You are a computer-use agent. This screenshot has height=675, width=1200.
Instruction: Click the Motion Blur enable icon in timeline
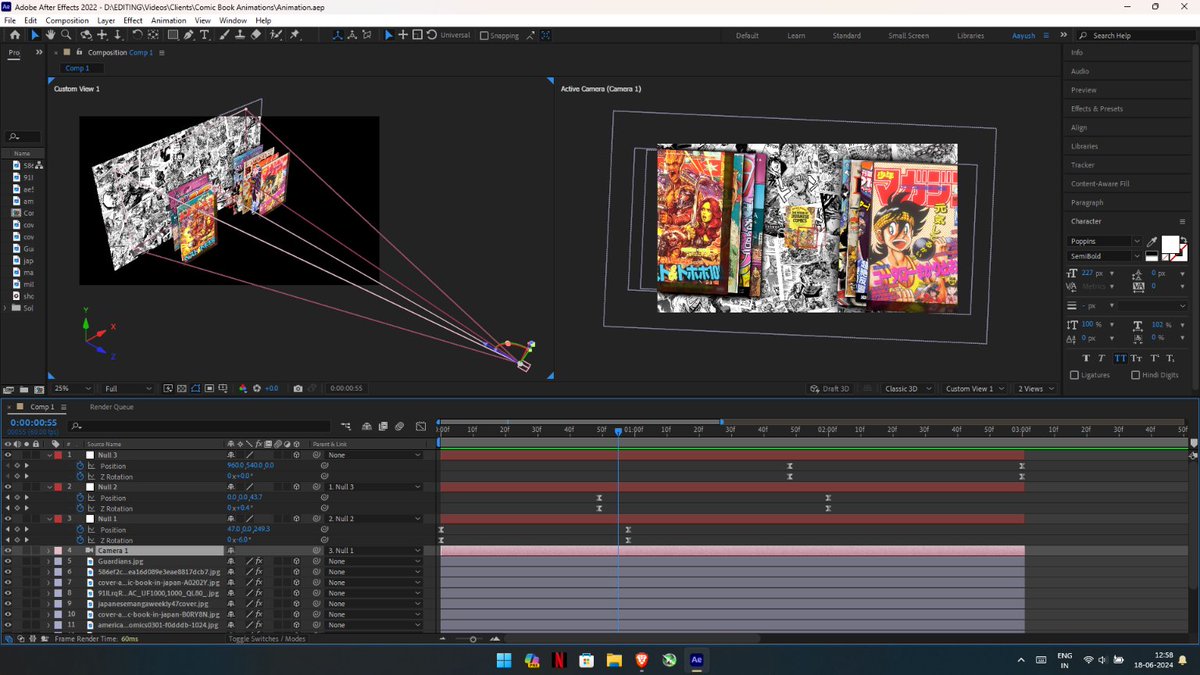tap(398, 426)
